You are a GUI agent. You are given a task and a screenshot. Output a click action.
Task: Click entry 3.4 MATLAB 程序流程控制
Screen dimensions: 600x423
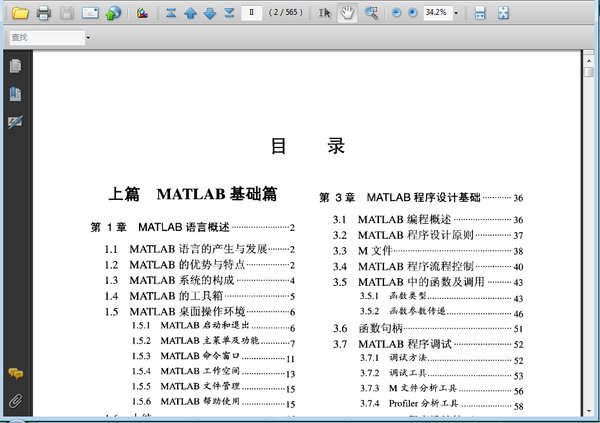coord(428,266)
